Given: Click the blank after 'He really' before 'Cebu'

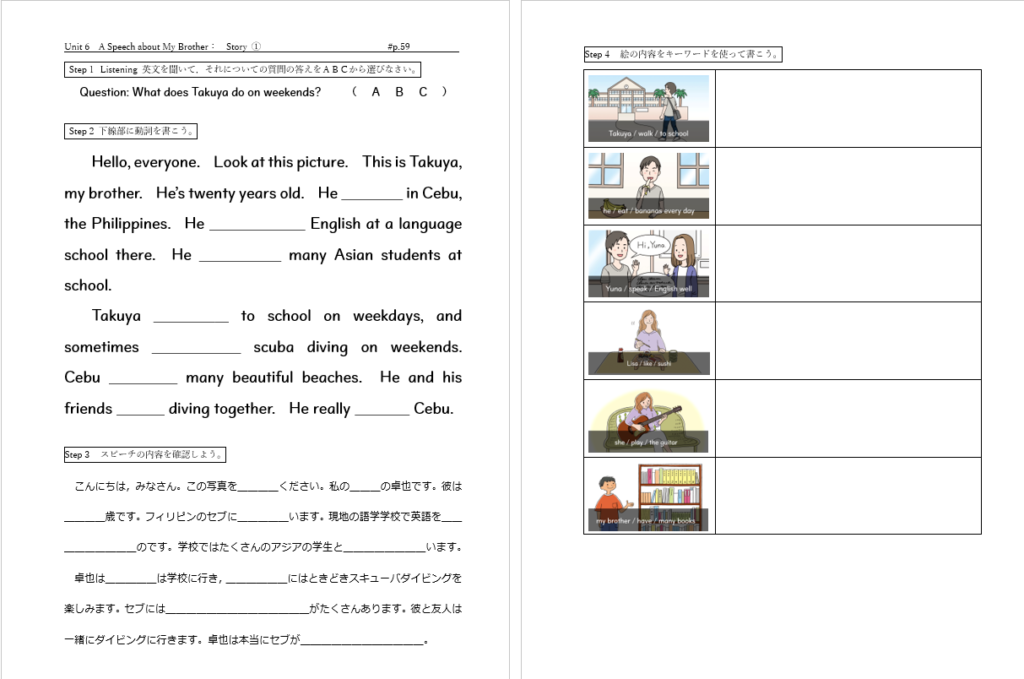Looking at the screenshot, I should click(382, 410).
